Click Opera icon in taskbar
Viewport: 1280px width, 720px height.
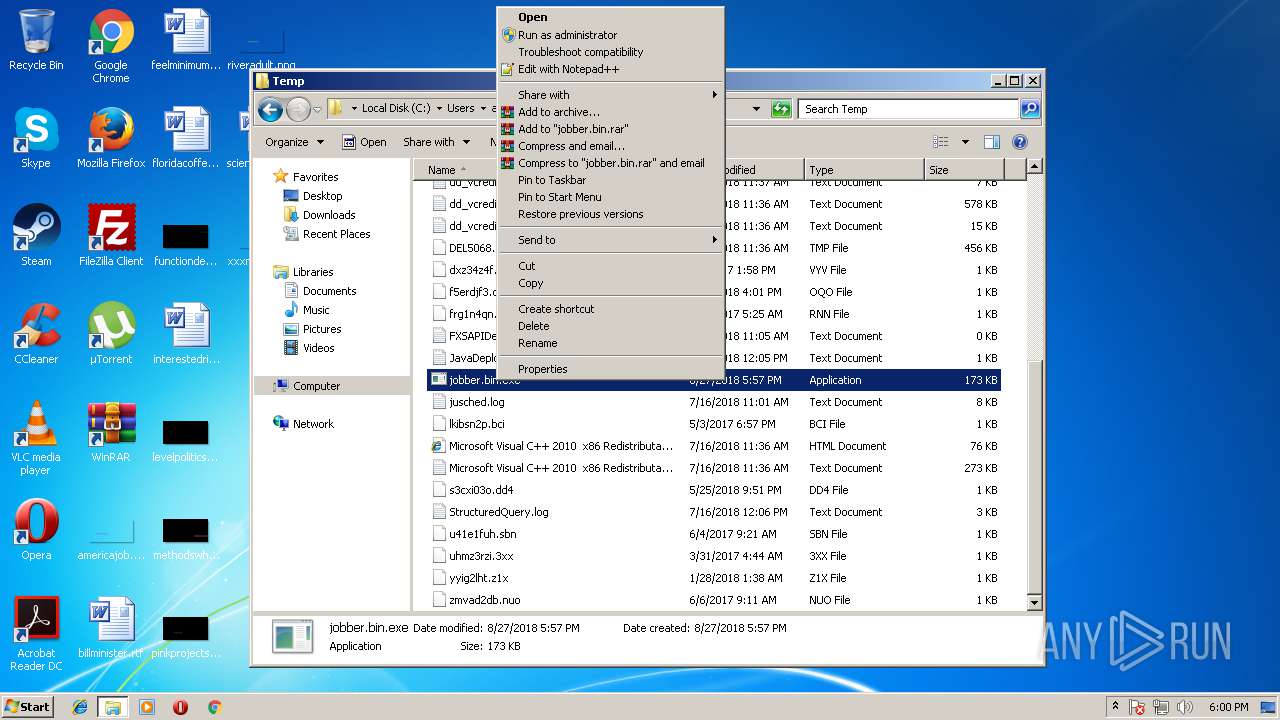[x=181, y=707]
